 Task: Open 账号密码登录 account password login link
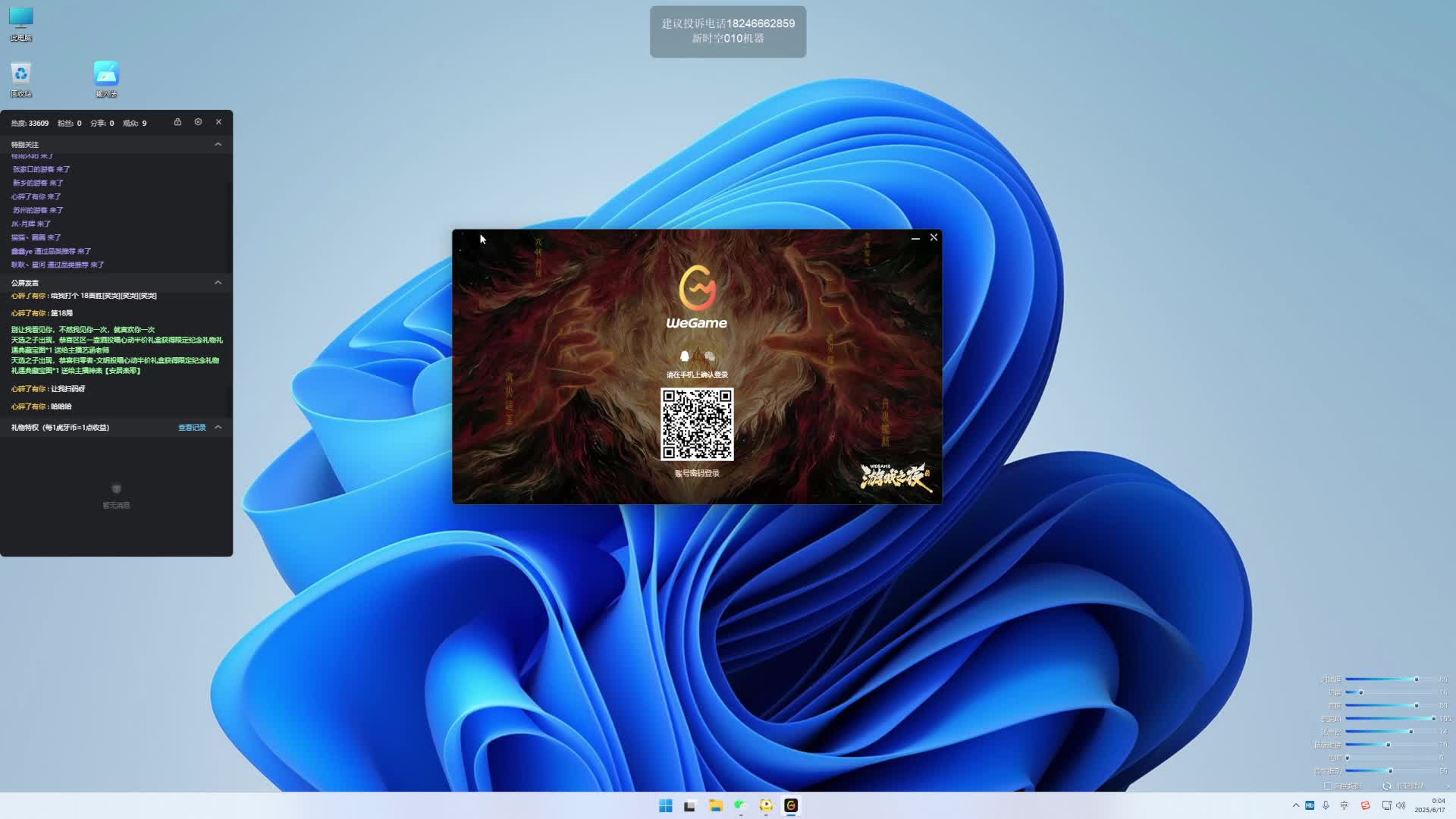pos(697,473)
